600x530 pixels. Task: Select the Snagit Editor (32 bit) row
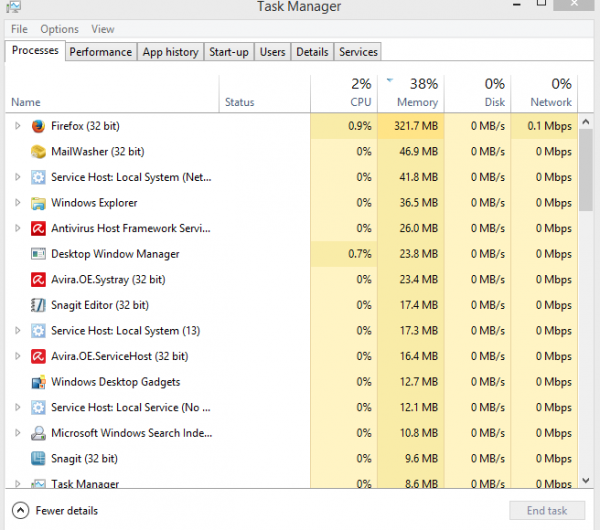tap(291, 305)
